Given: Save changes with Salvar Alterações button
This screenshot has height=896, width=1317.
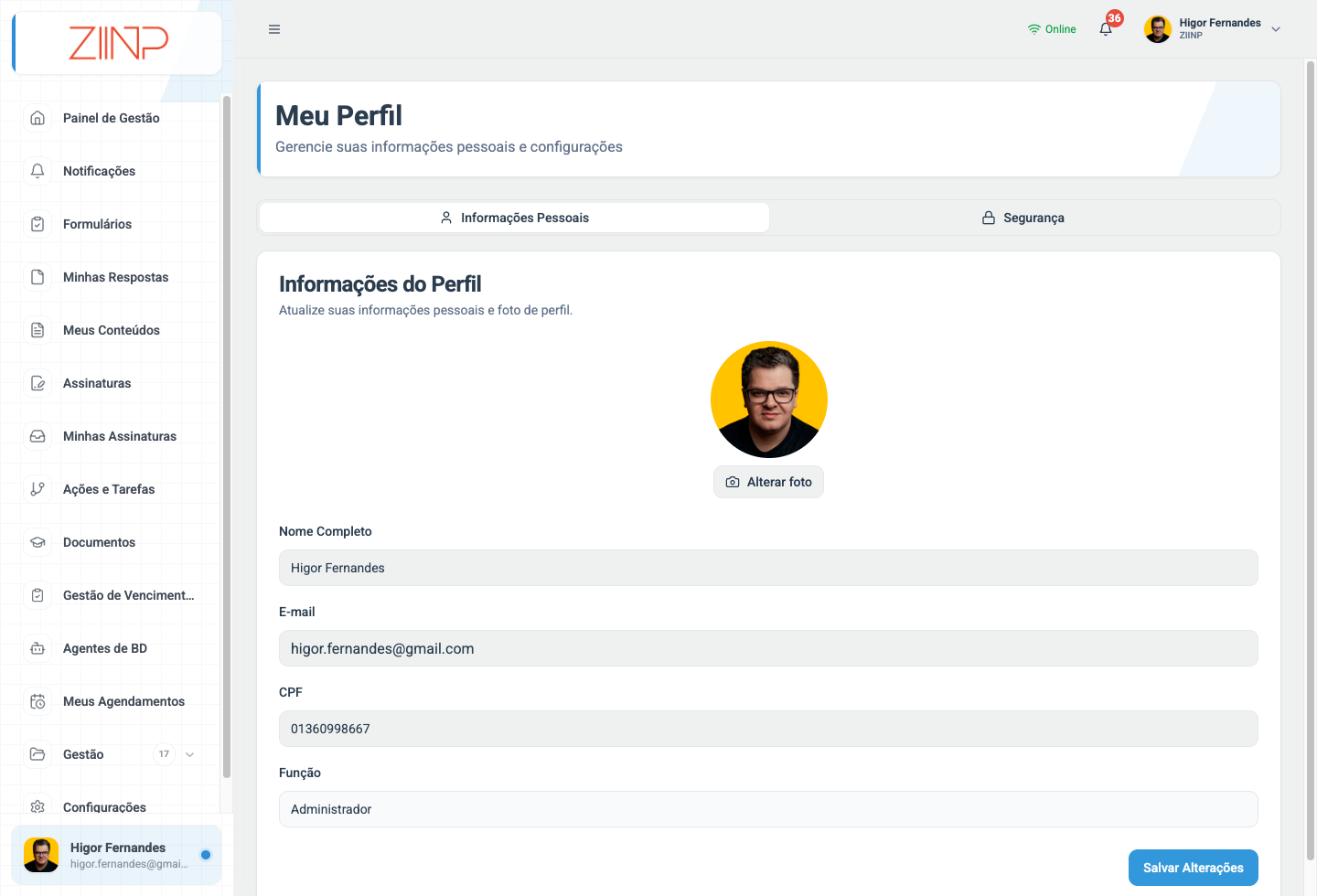Looking at the screenshot, I should pyautogui.click(x=1194, y=868).
